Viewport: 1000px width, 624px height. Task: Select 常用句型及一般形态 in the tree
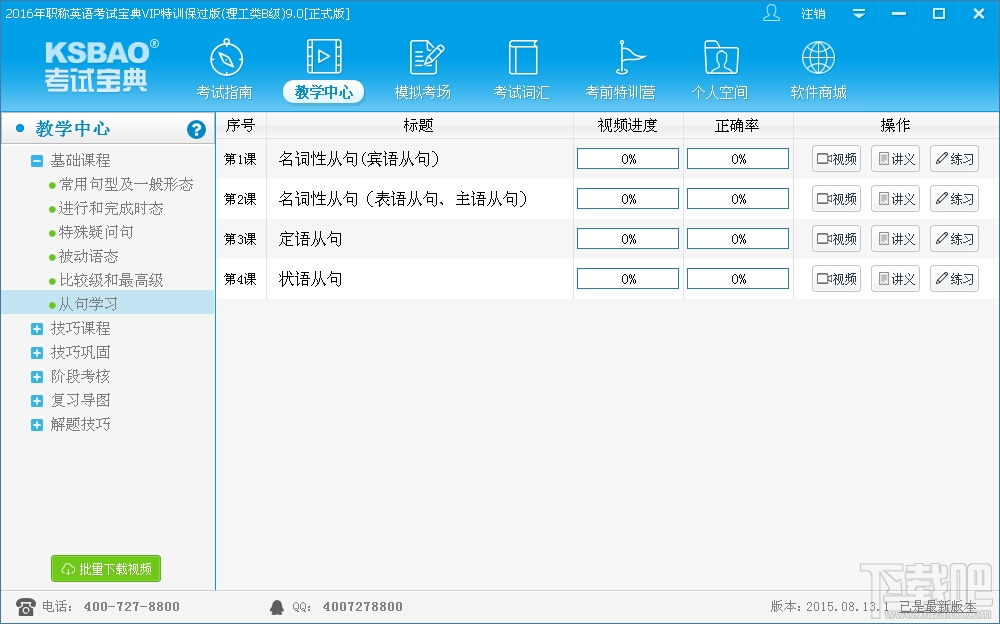click(x=126, y=184)
